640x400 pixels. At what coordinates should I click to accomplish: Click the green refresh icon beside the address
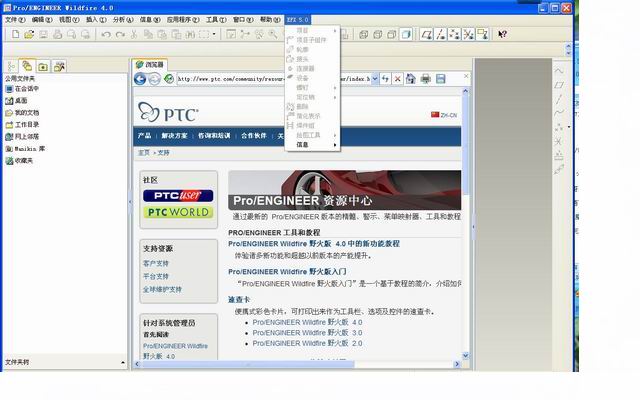click(169, 78)
